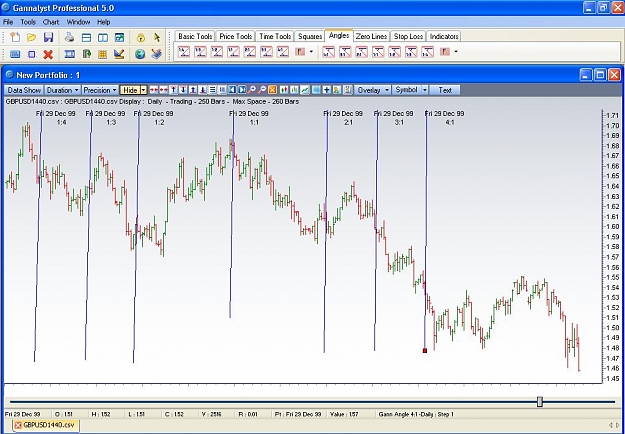Viewport: 625px width, 434px height.
Task: Click the horizontal lines icon in chart toolbar
Action: [x=212, y=90]
